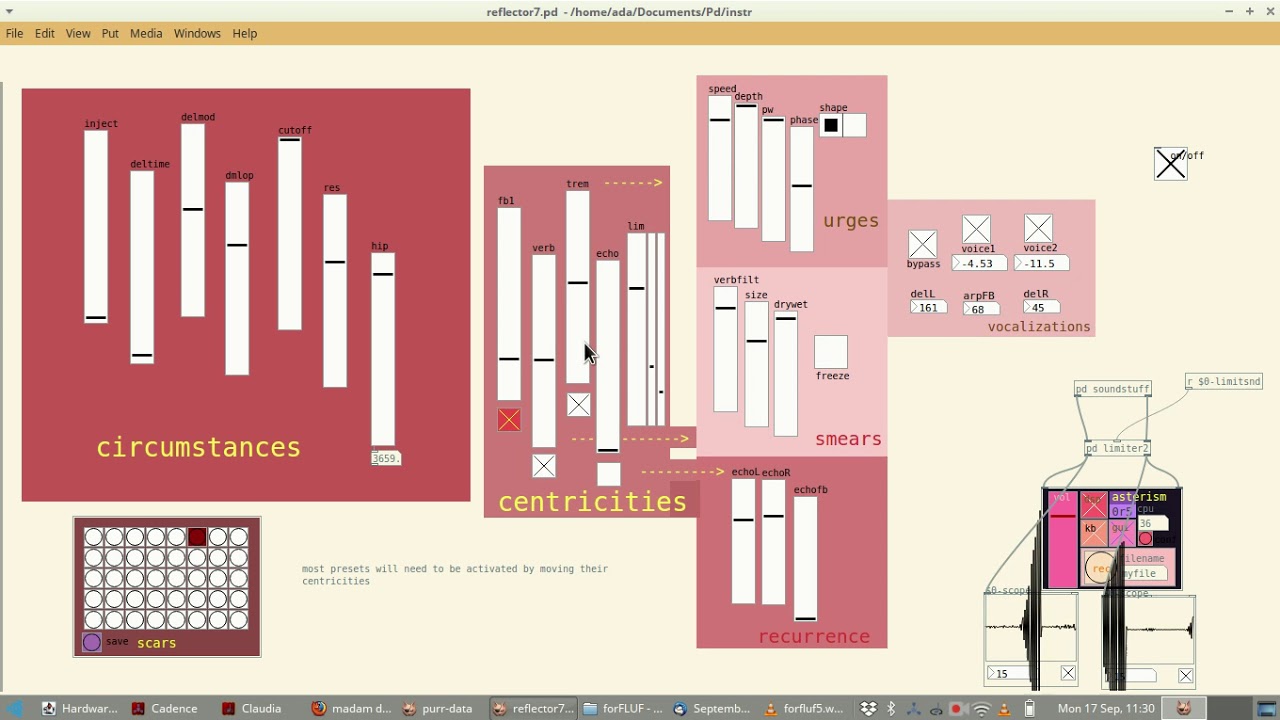Screen dimensions: 1280x720
Task: Toggle the red fb1 checkbox
Action: (509, 420)
